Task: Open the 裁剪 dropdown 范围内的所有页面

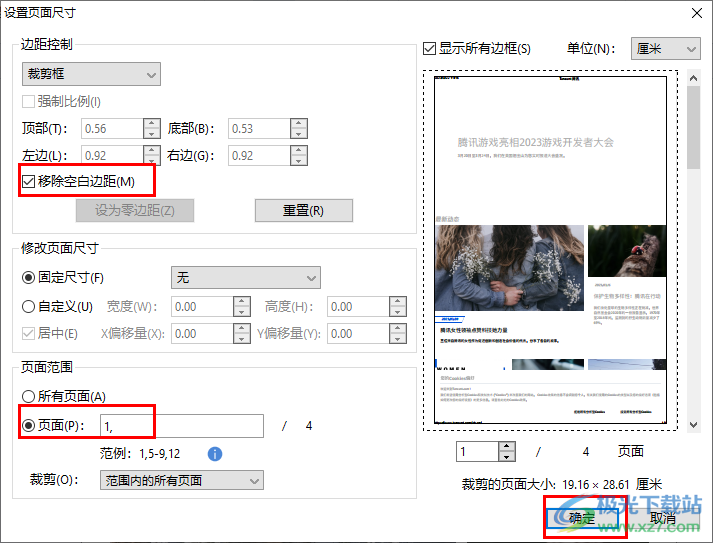Action: (x=182, y=480)
